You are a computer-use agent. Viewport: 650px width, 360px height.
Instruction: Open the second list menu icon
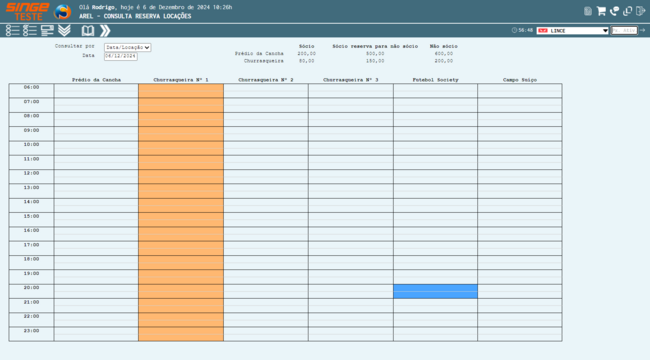tap(30, 30)
